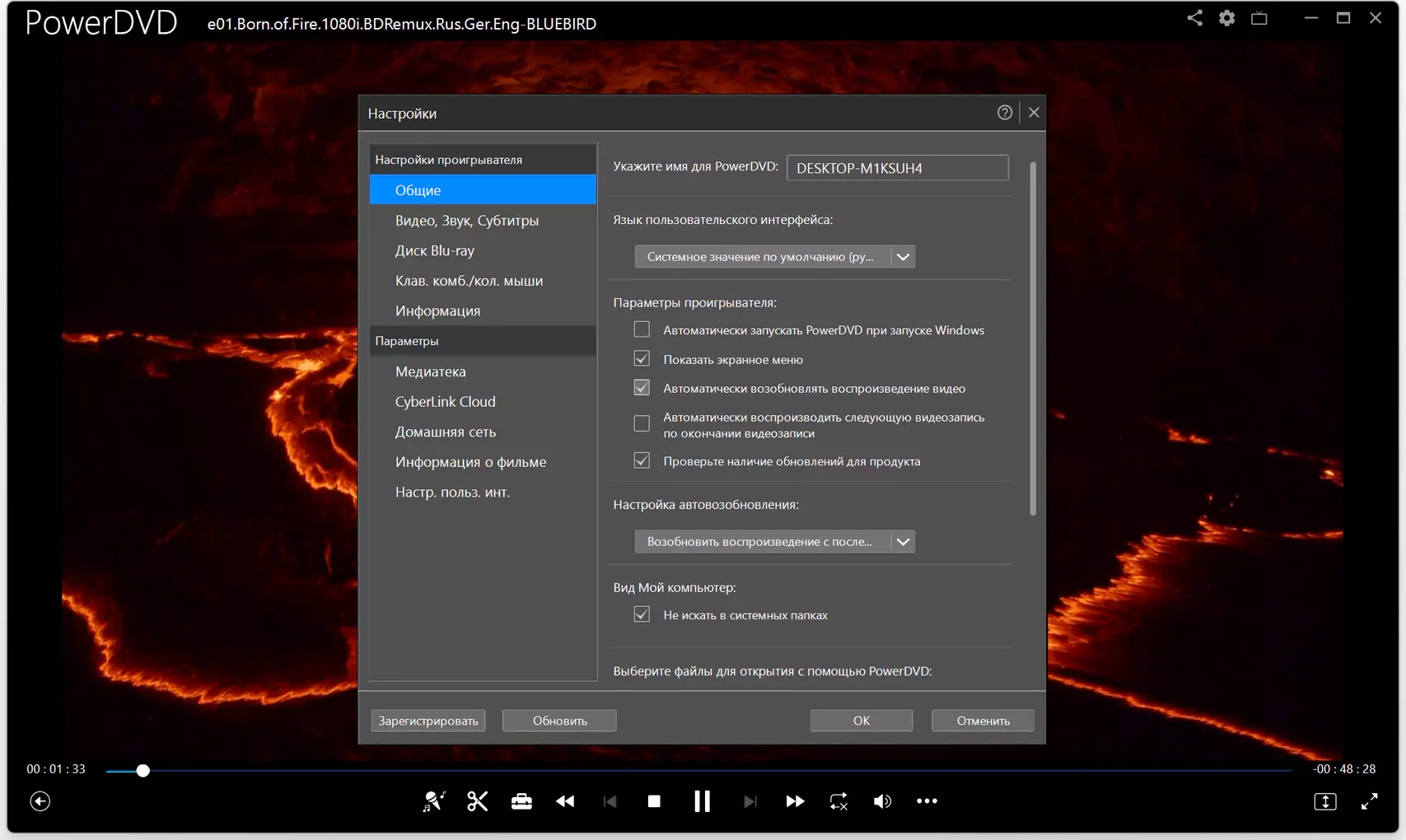Viewport: 1406px width, 840px height.
Task: Click the 'Обновить' button
Action: (559, 721)
